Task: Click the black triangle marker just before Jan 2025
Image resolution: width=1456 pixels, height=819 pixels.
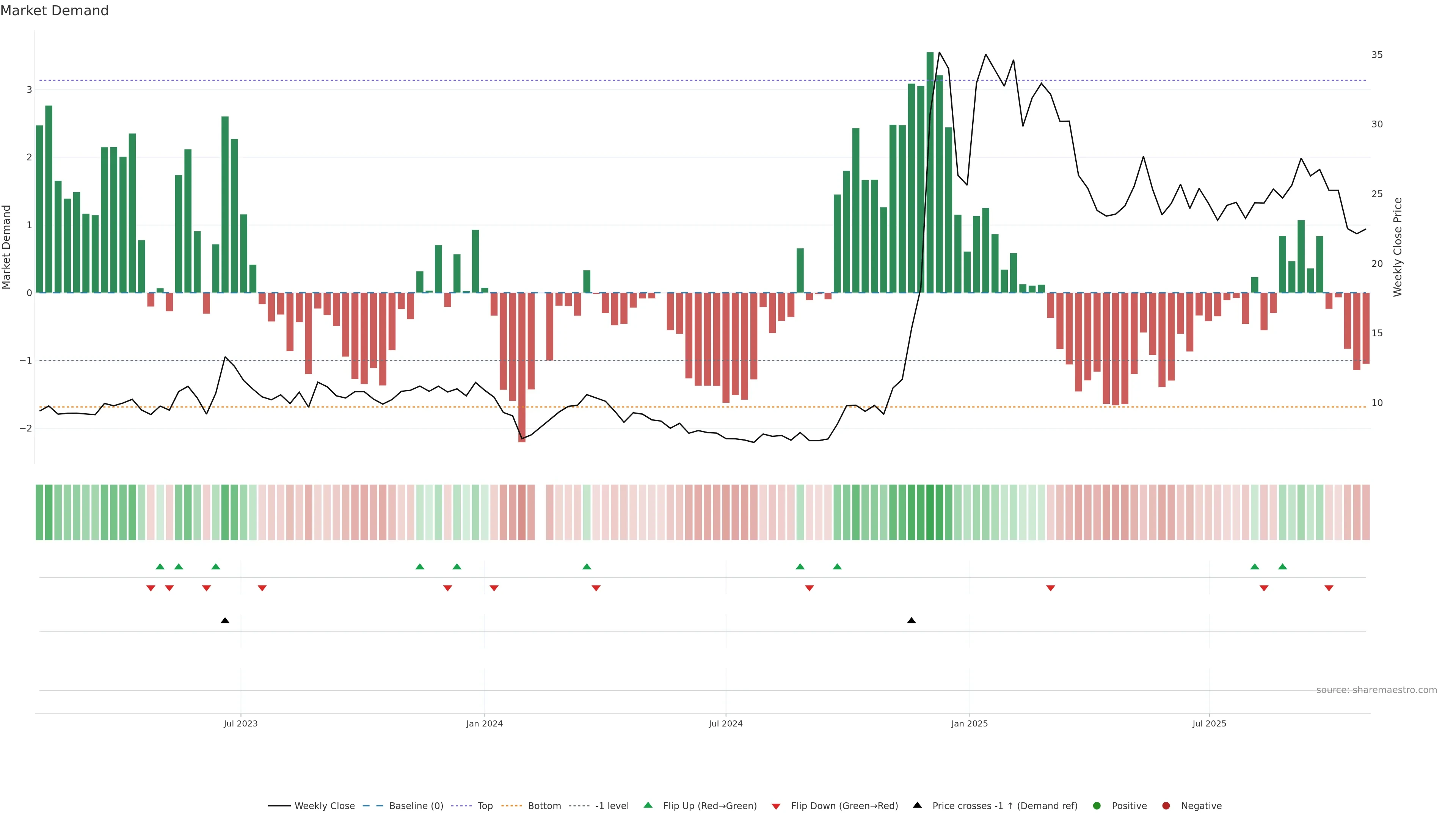Action: (x=911, y=621)
